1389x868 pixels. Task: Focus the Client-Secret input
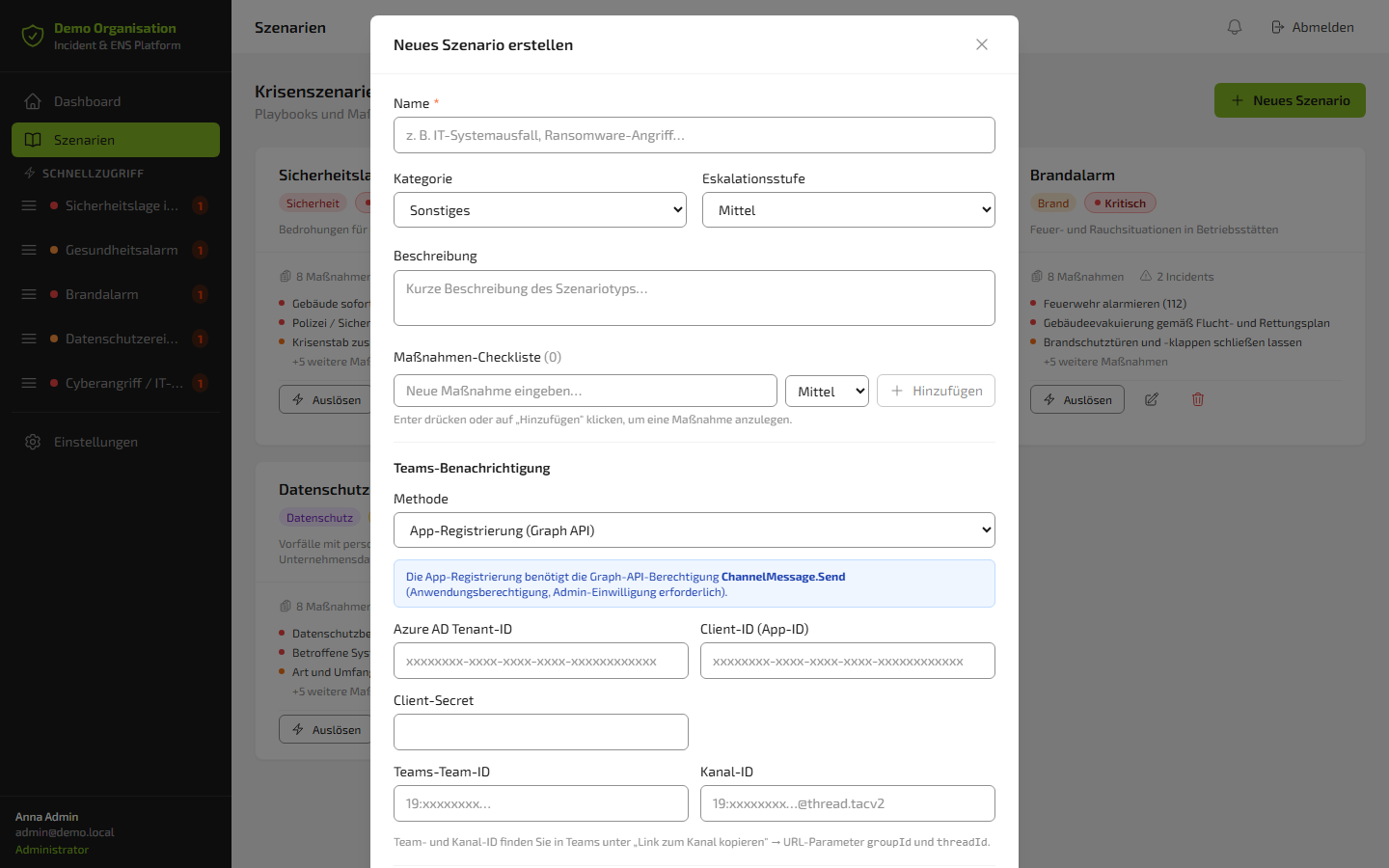pos(541,732)
